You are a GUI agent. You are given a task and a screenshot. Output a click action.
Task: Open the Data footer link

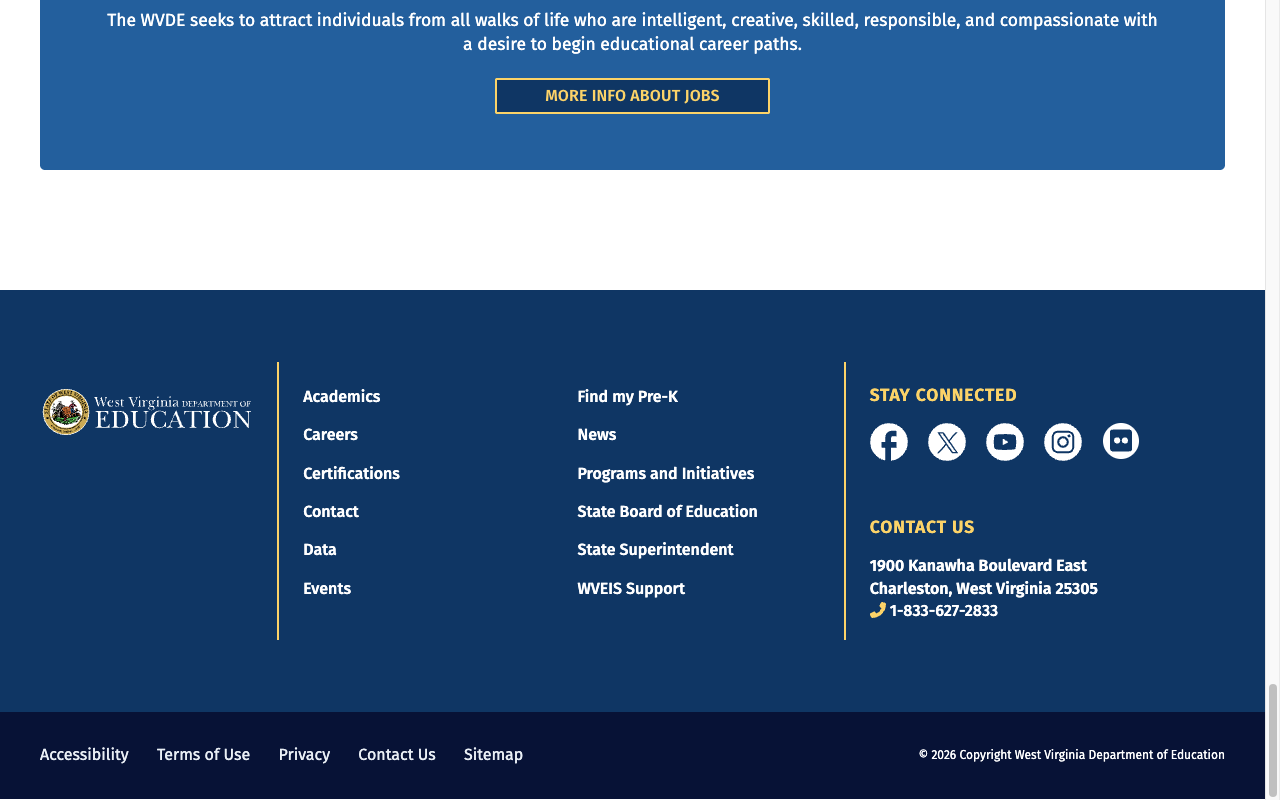click(320, 550)
